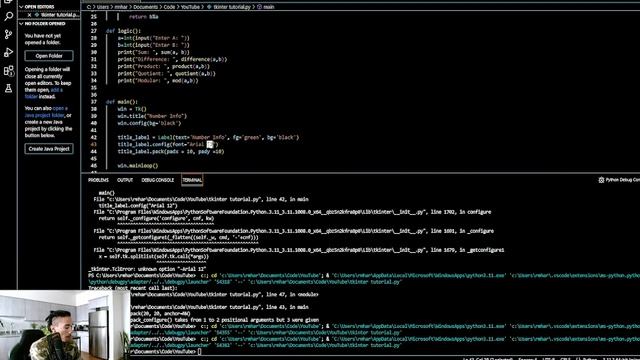Image resolution: width=640 pixels, height=360 pixels.
Task: Switch to the Debug Console tab
Action: 158,180
